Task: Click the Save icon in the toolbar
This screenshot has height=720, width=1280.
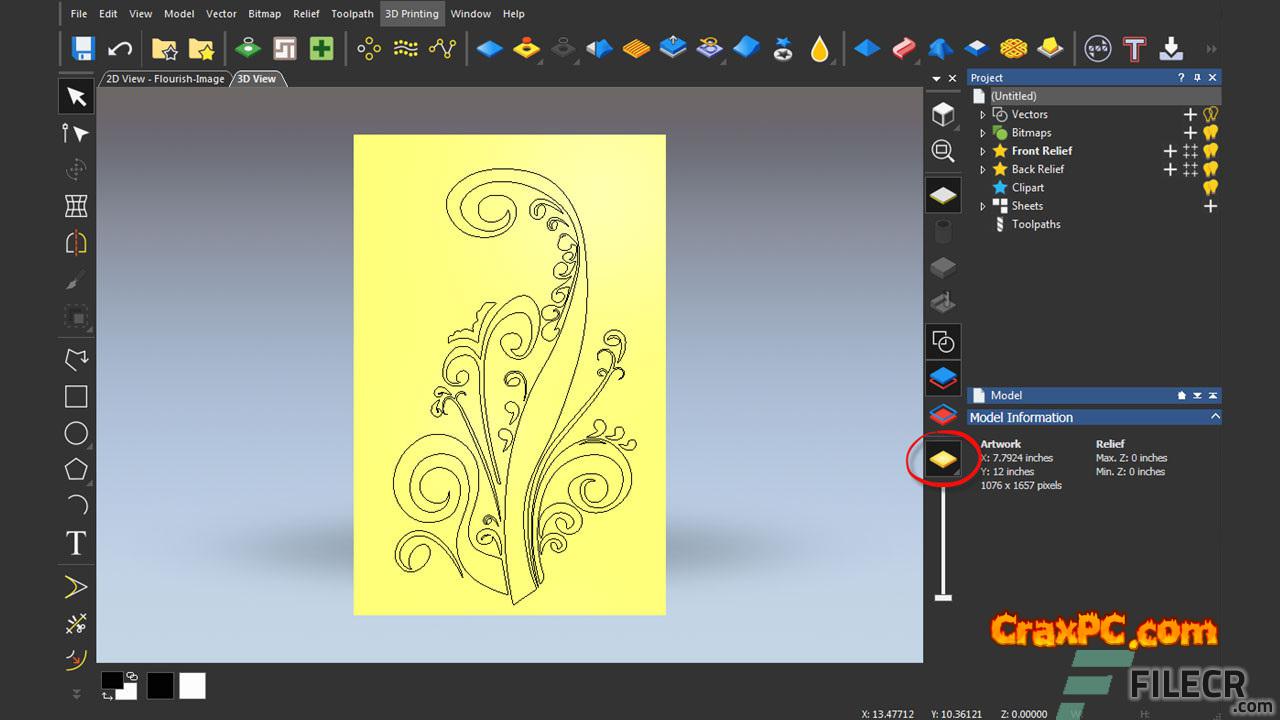Action: 83,48
